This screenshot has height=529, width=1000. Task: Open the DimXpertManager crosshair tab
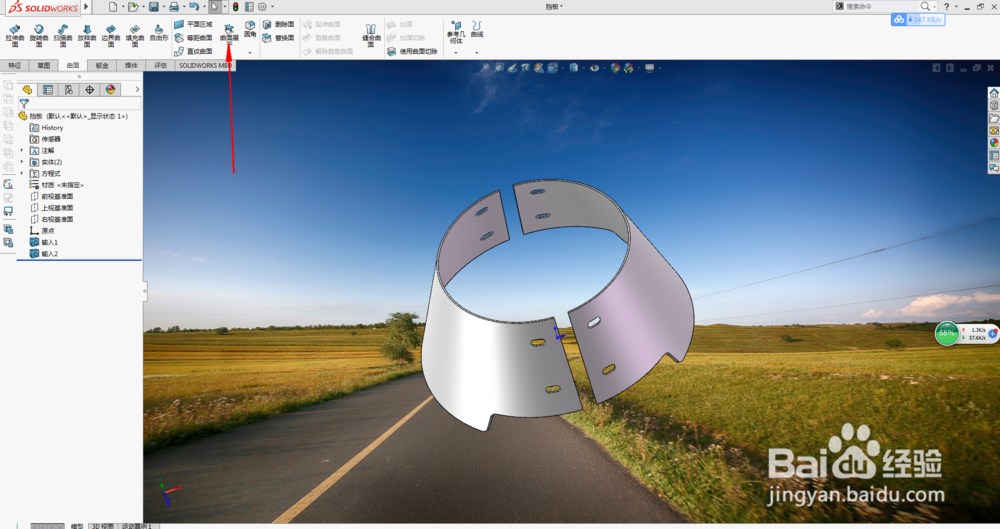(x=89, y=90)
